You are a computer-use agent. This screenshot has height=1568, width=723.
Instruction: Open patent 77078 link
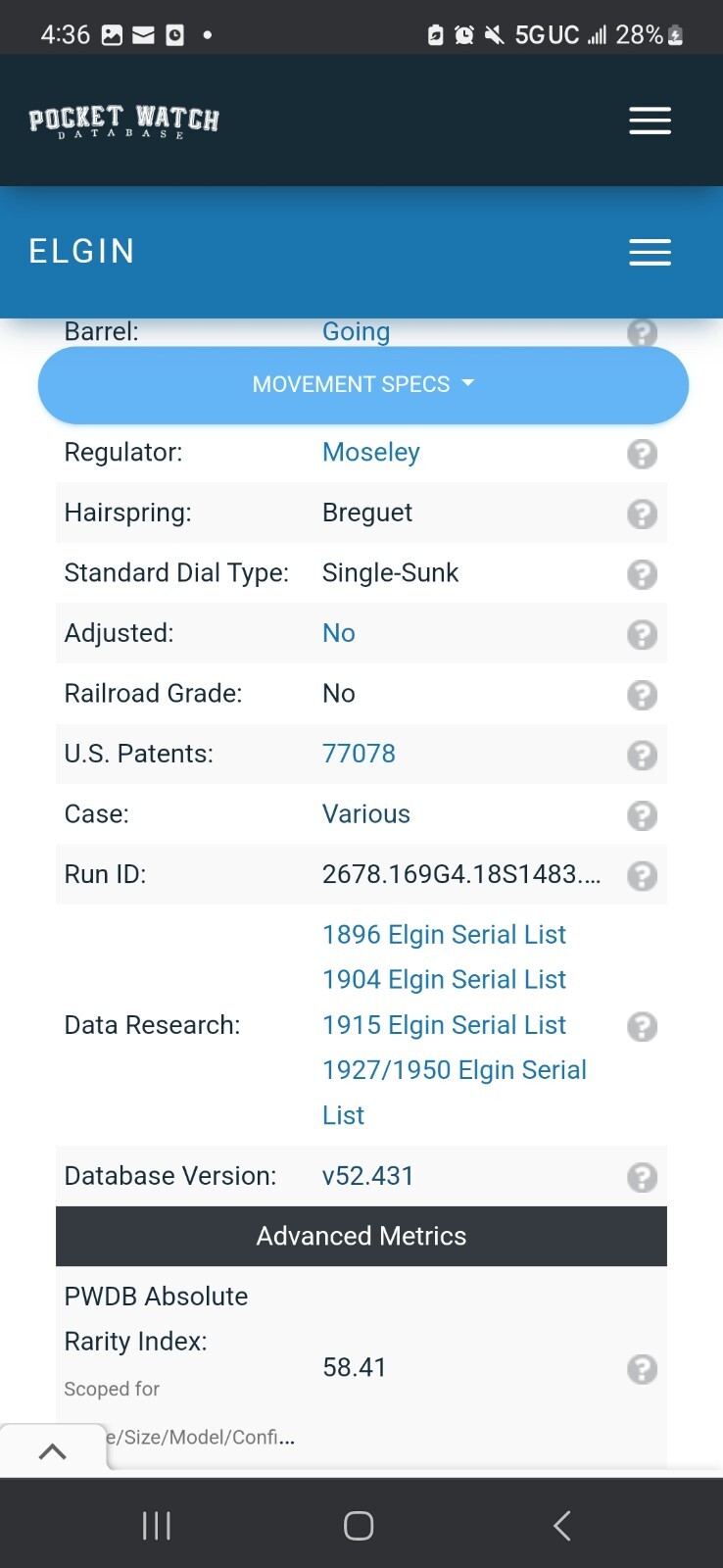click(x=359, y=754)
